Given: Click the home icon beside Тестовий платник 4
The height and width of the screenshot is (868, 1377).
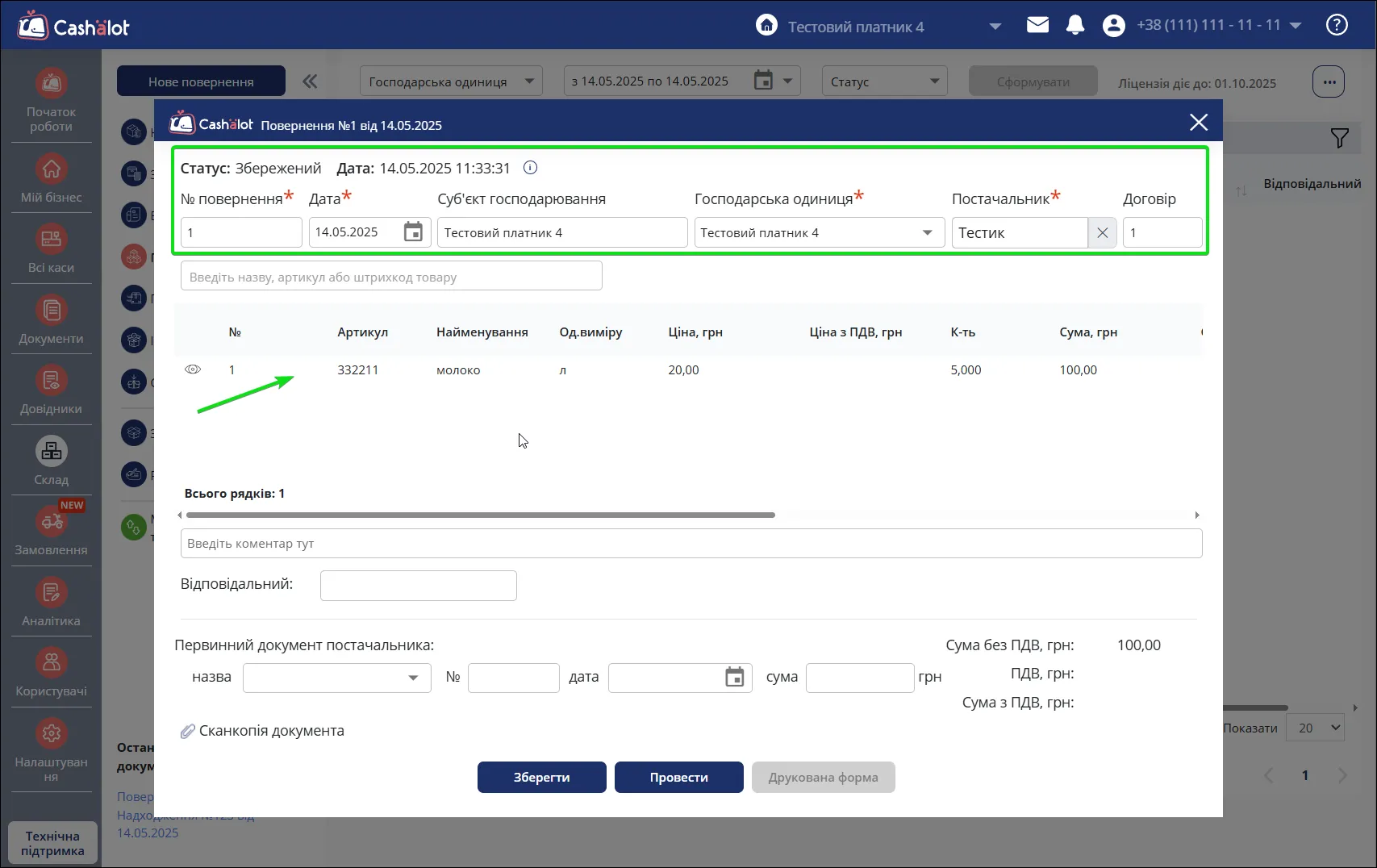Looking at the screenshot, I should [x=766, y=25].
